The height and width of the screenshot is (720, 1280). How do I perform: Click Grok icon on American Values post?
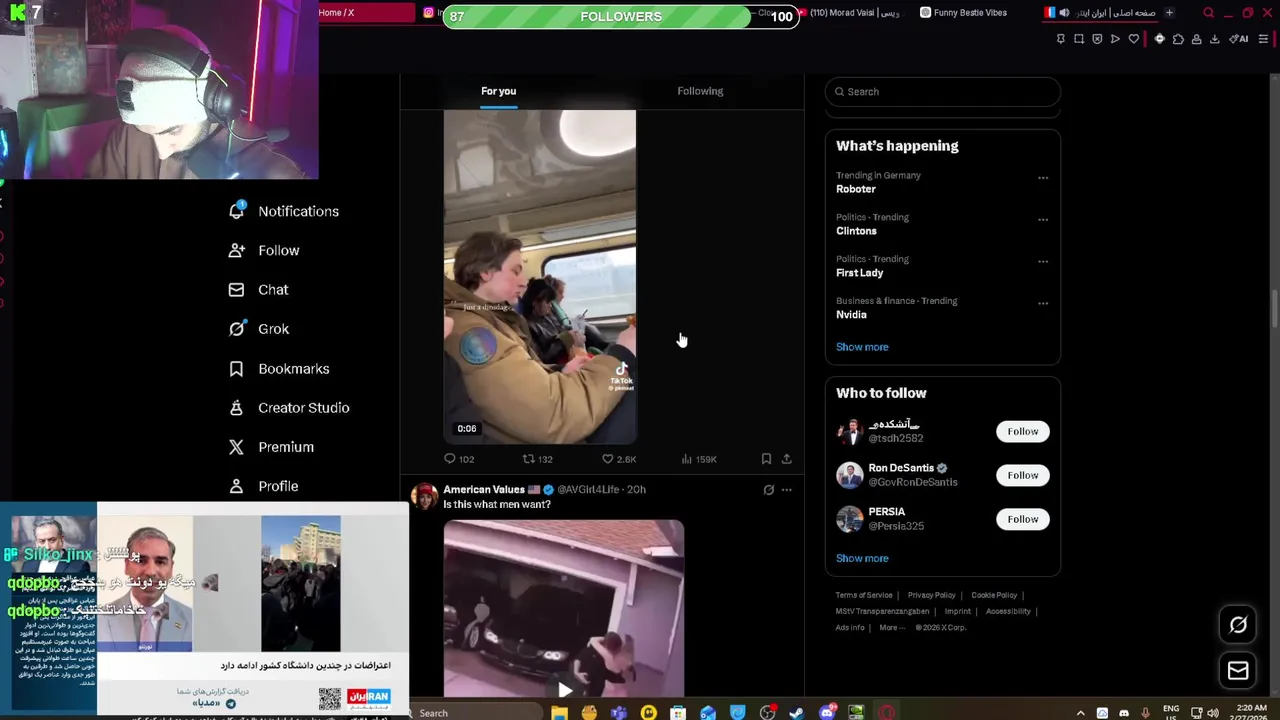pos(768,490)
